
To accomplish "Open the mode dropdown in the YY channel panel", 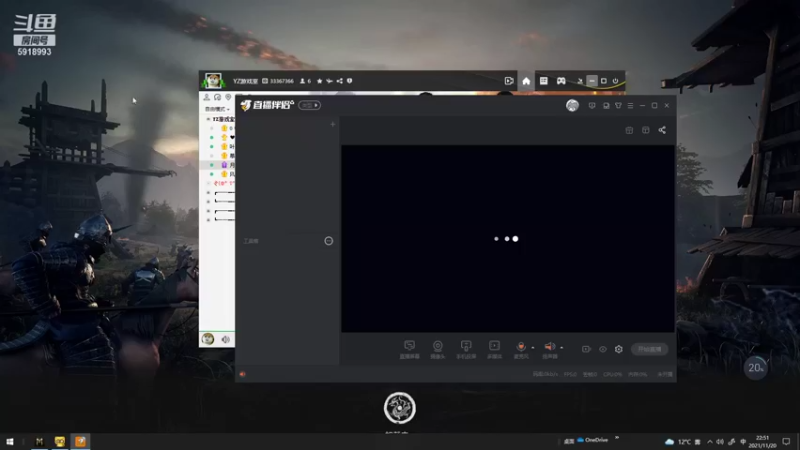I will coord(217,109).
